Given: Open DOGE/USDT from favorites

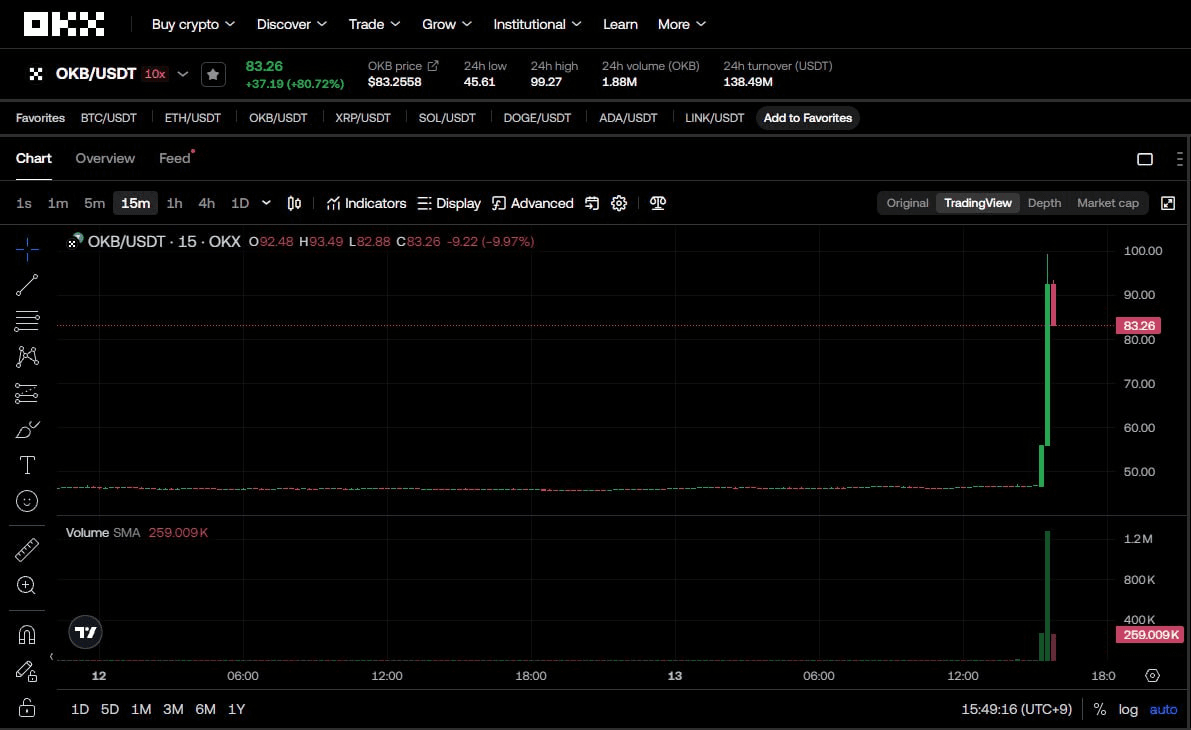Looking at the screenshot, I should tap(537, 118).
